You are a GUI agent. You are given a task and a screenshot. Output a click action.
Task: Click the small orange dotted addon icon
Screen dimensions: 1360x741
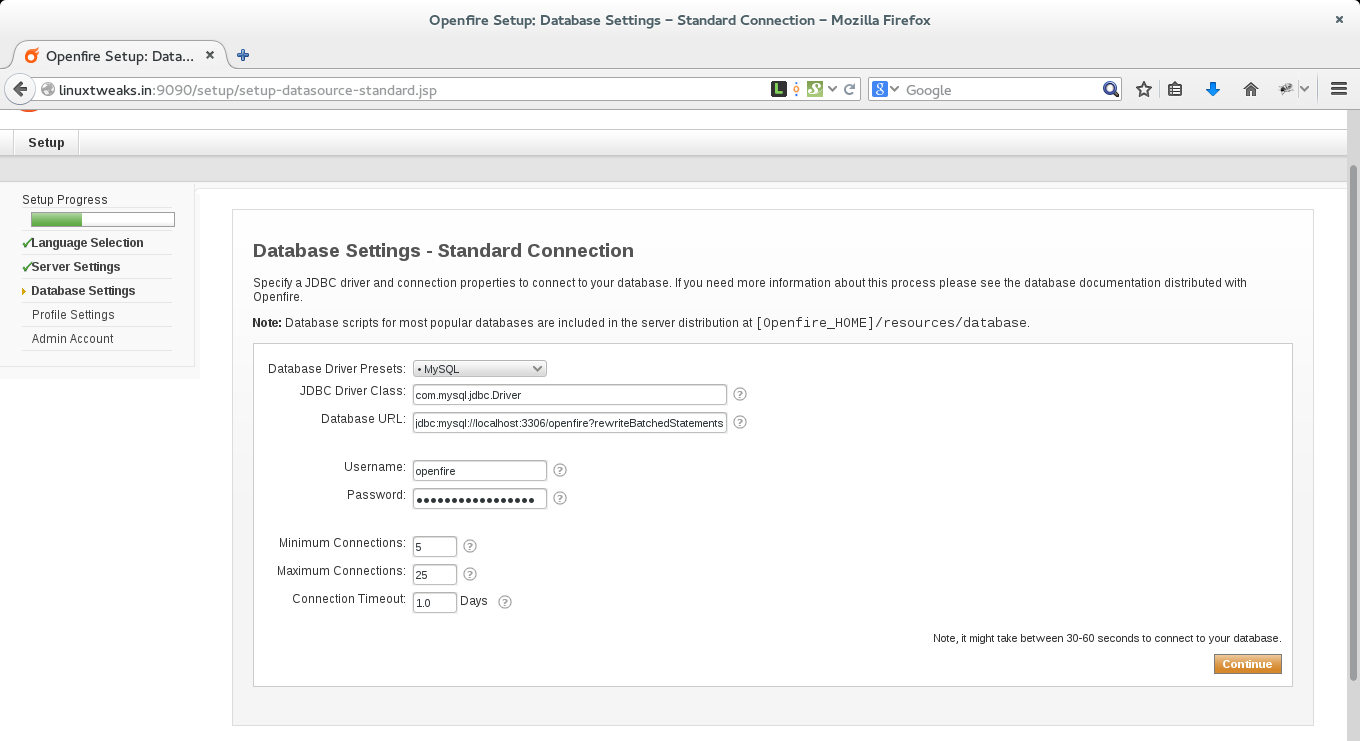pos(796,90)
